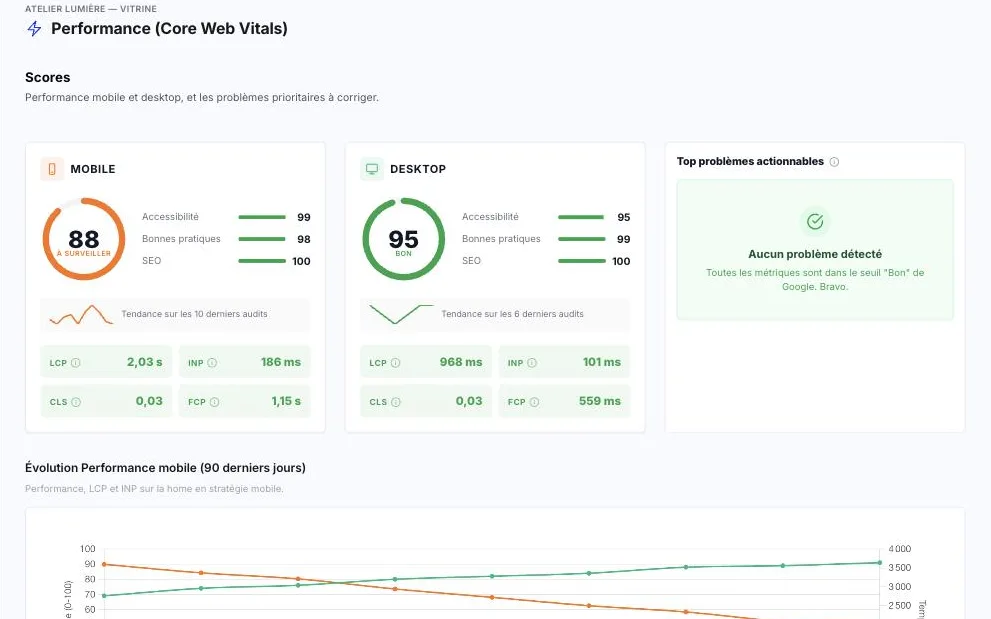The height and width of the screenshot is (619, 991).
Task: Click the Mobile score gauge showing 88
Action: point(83,239)
